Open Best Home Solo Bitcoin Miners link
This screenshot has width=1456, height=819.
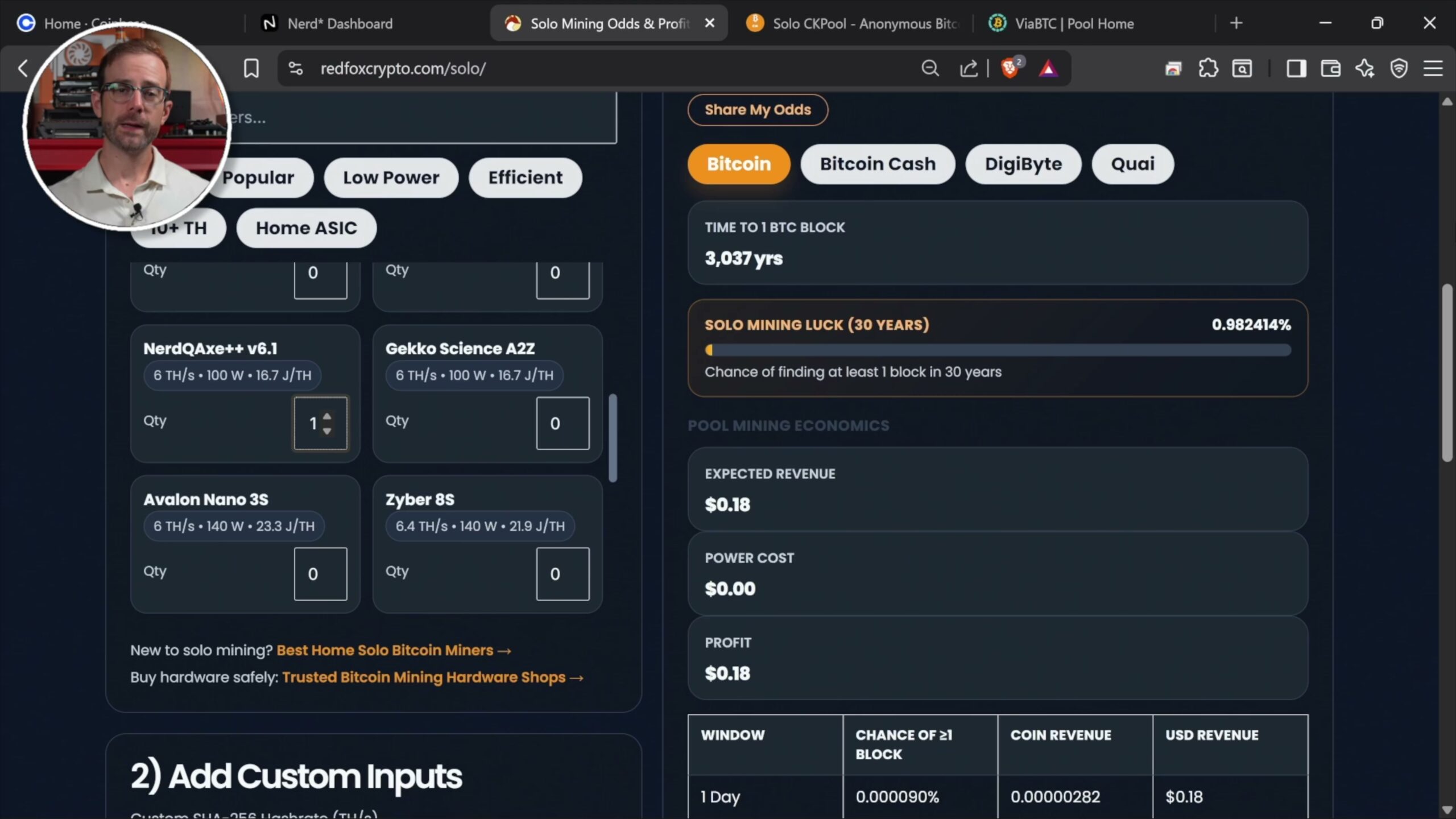(x=394, y=650)
